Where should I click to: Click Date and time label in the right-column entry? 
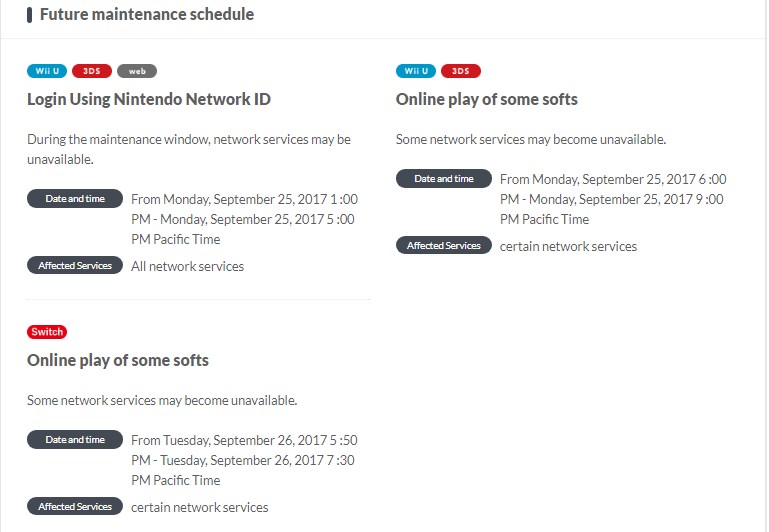(x=444, y=179)
